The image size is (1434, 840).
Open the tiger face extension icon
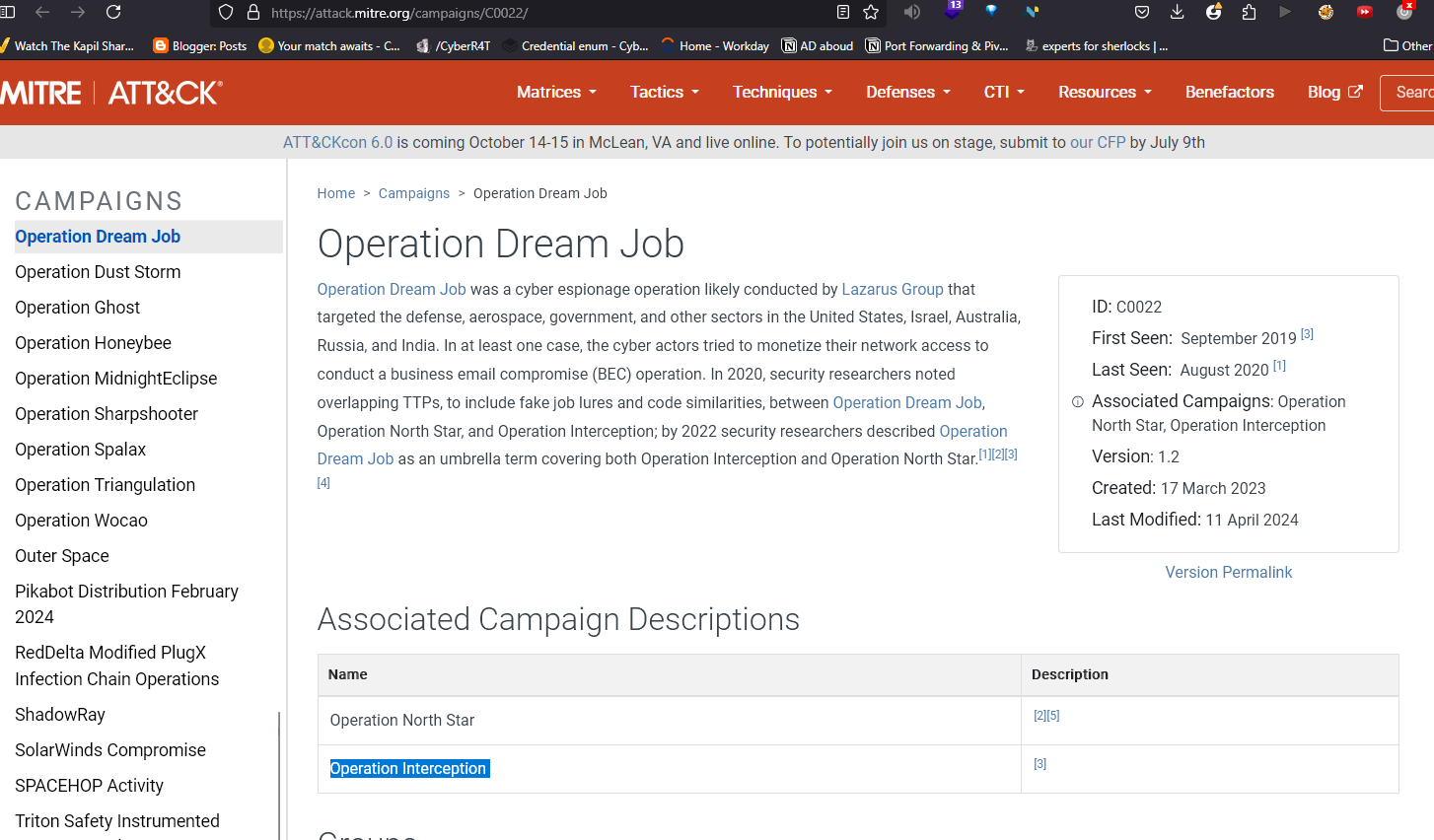point(1326,12)
